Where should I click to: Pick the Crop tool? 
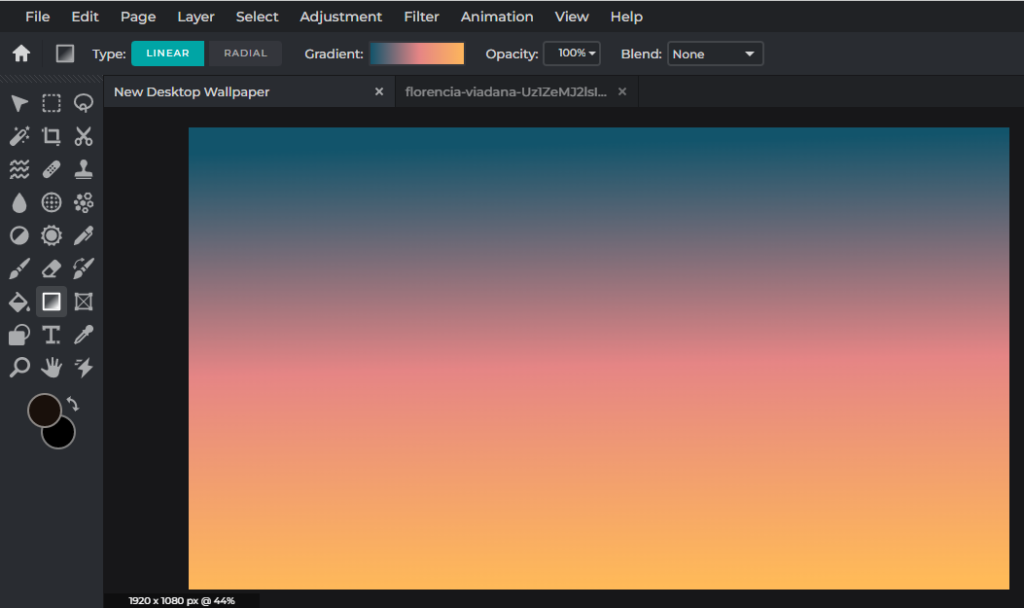point(51,136)
